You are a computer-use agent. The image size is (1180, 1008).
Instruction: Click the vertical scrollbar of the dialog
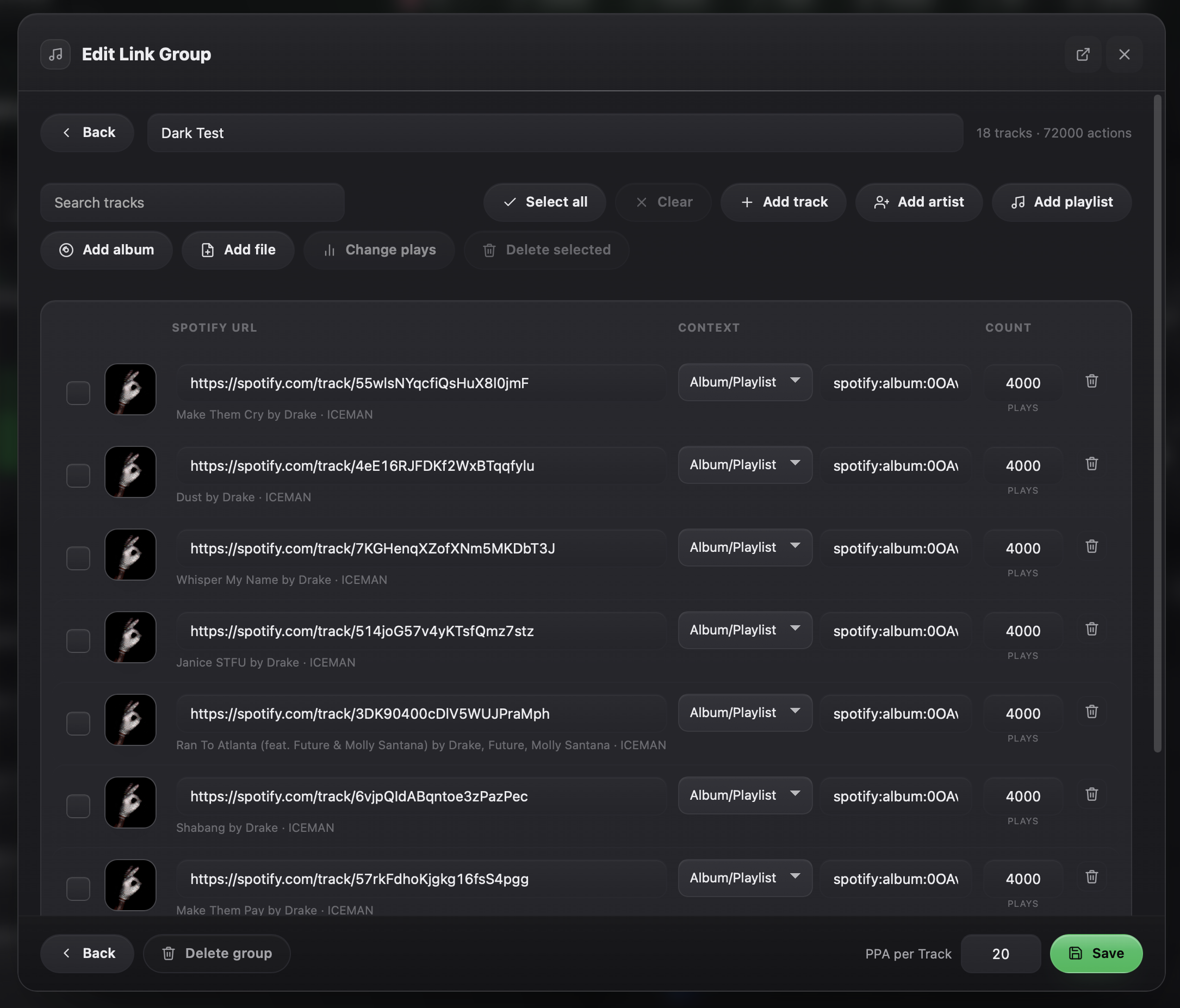coord(1157,424)
